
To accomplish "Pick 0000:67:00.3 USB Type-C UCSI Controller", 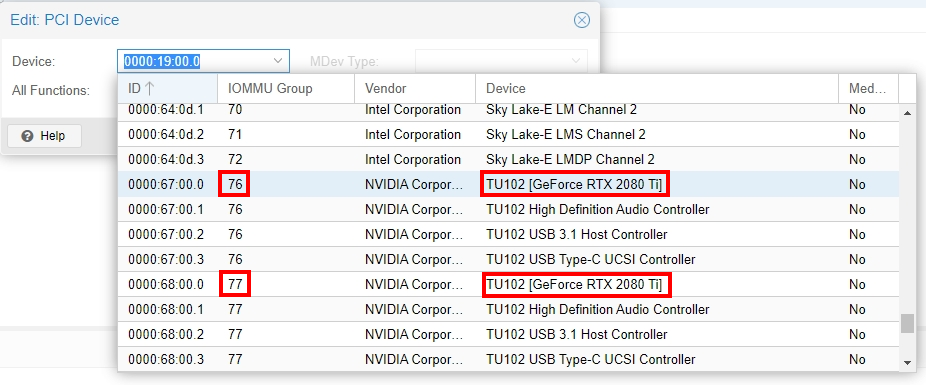I will click(508, 260).
